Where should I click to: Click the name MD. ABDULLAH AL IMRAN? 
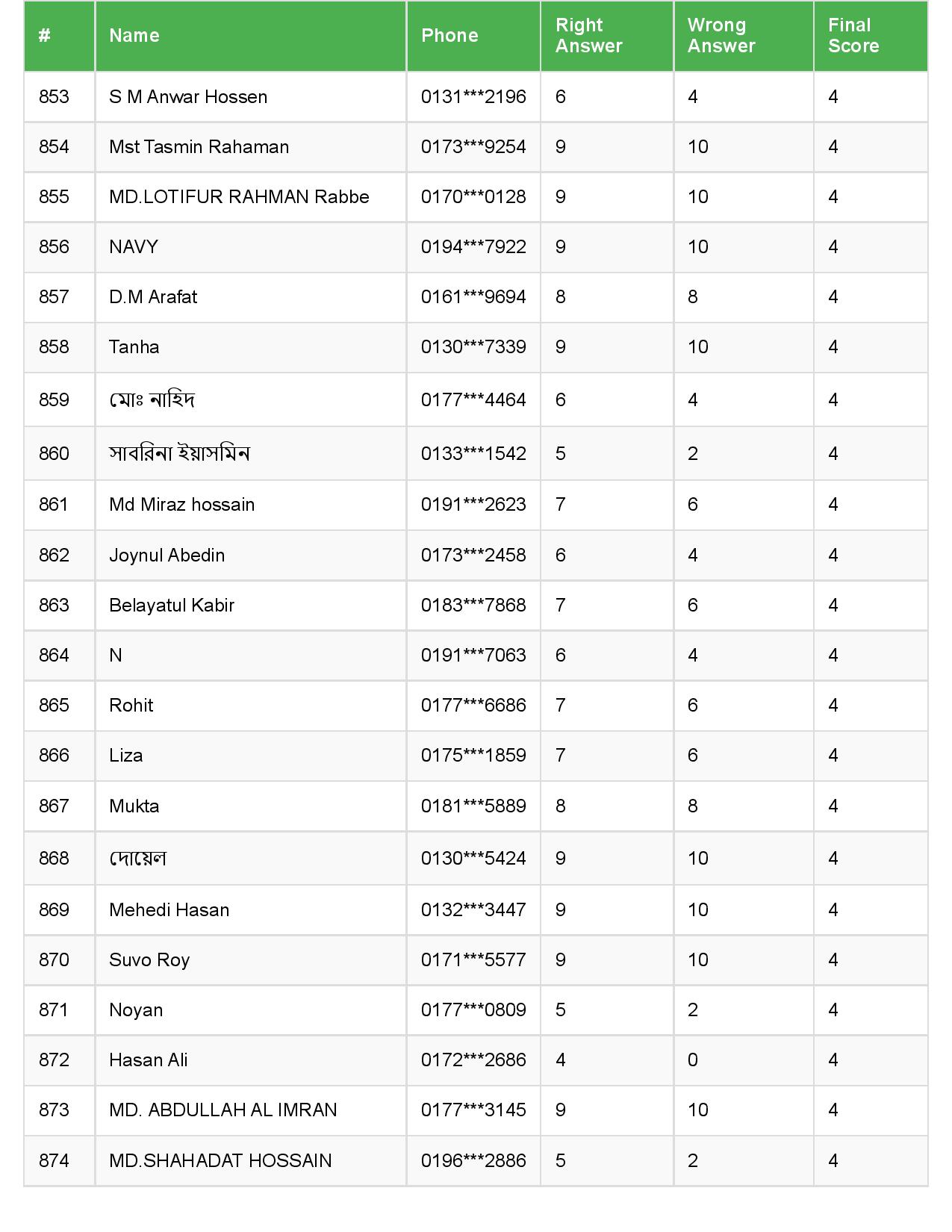coord(223,1110)
